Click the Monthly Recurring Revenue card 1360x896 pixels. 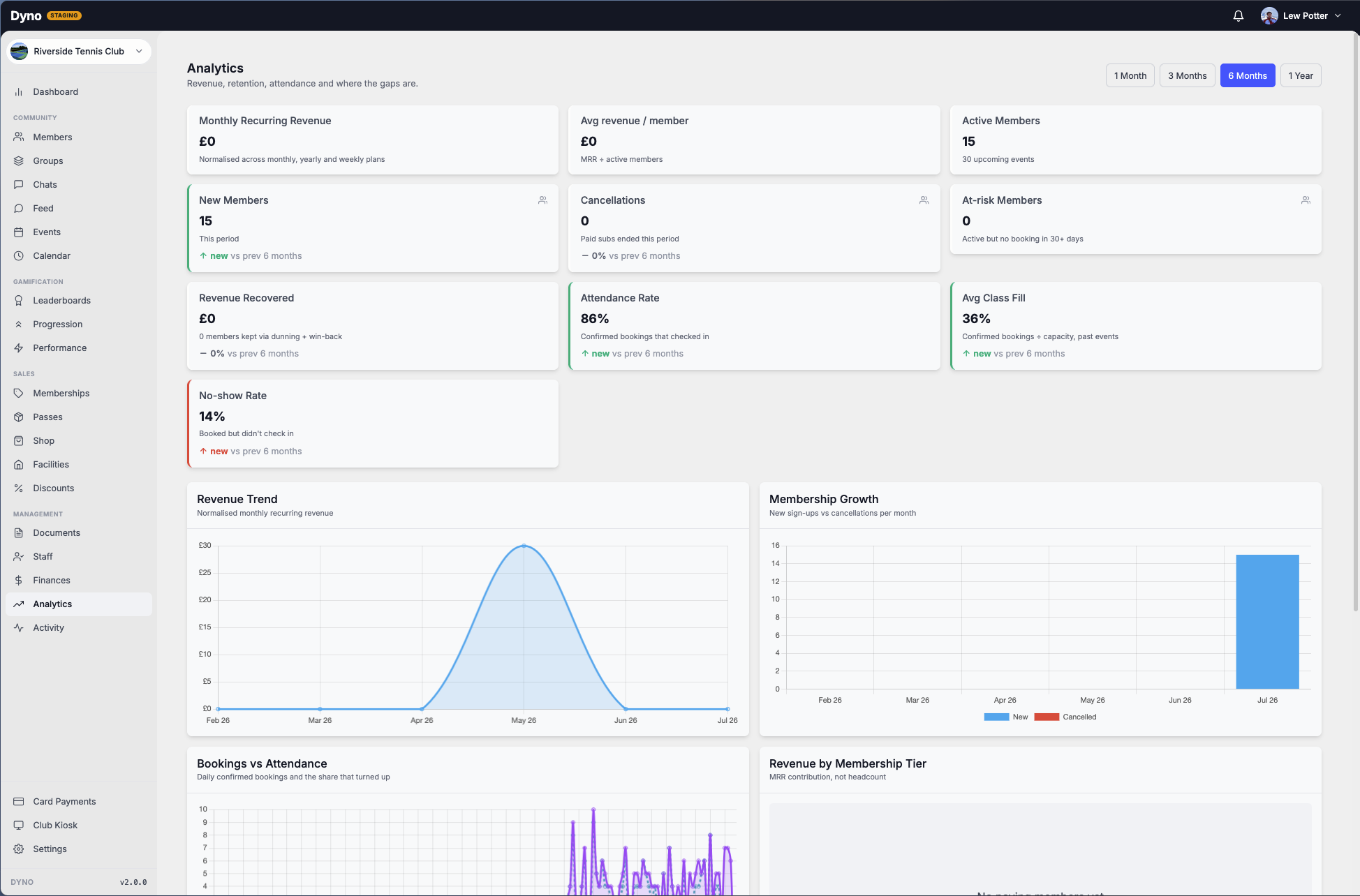point(373,140)
